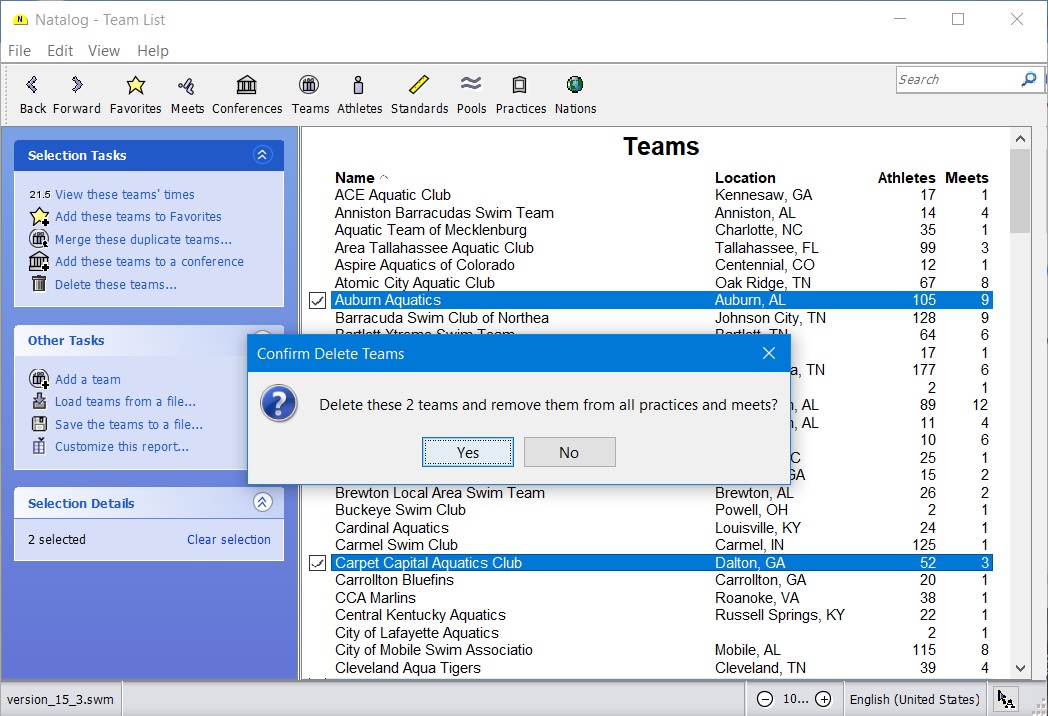Collapse the Selection Tasks panel
The width and height of the screenshot is (1048, 716).
click(x=262, y=155)
